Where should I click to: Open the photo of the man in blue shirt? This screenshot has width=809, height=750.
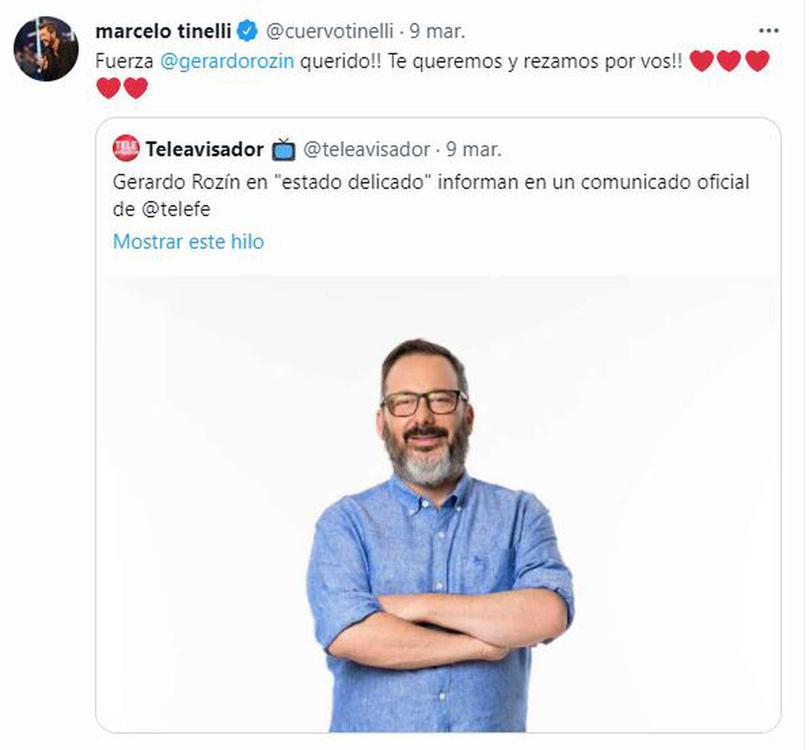(438, 503)
